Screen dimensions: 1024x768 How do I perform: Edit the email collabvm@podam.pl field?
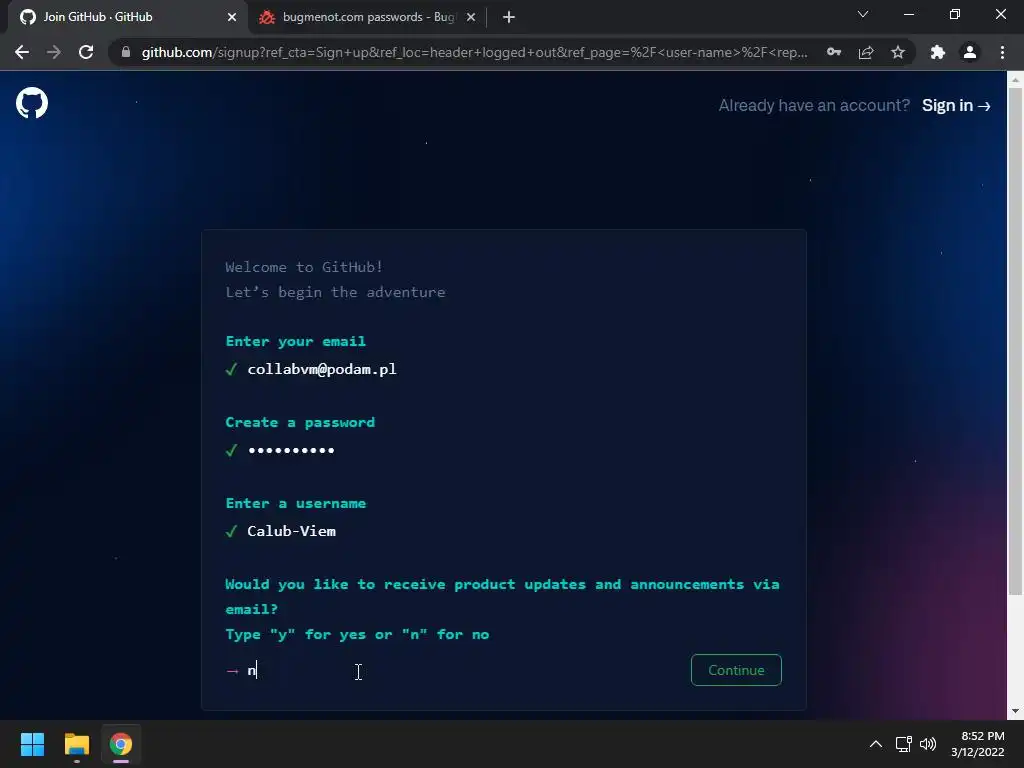(322, 369)
